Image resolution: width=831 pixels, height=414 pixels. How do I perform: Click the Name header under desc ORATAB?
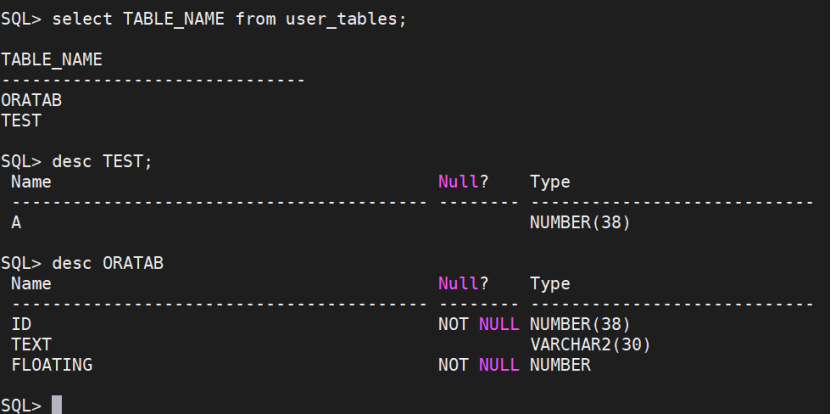tap(31, 284)
